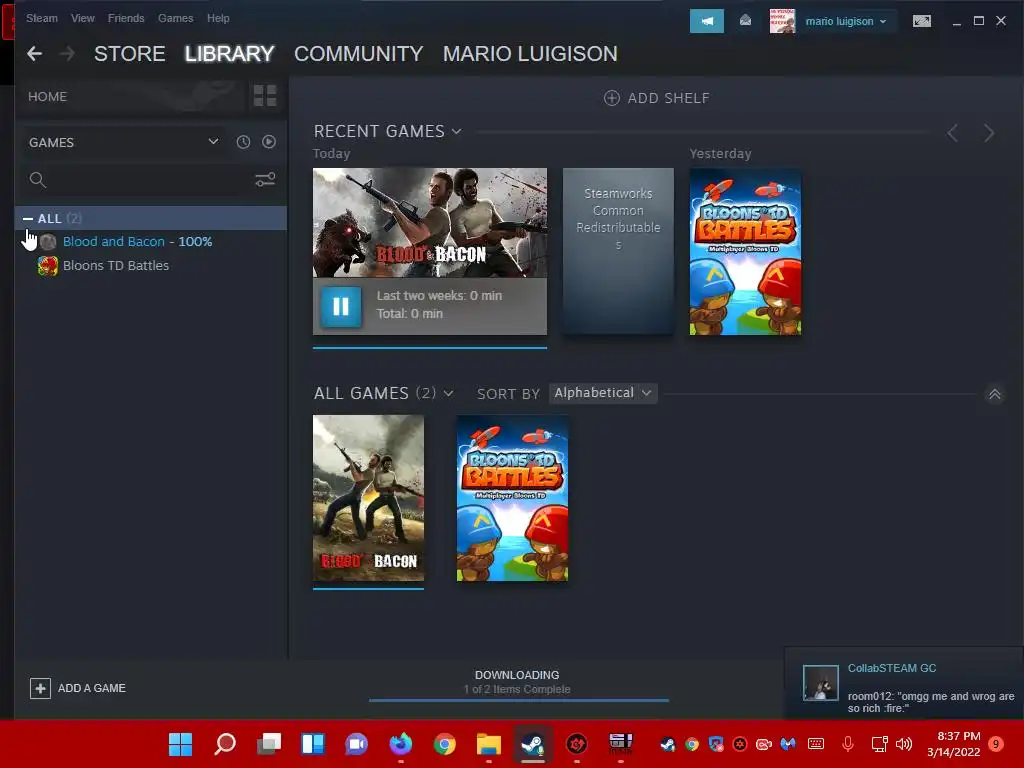The width and height of the screenshot is (1024, 768).
Task: Go back using the left arrow
Action: coord(35,54)
